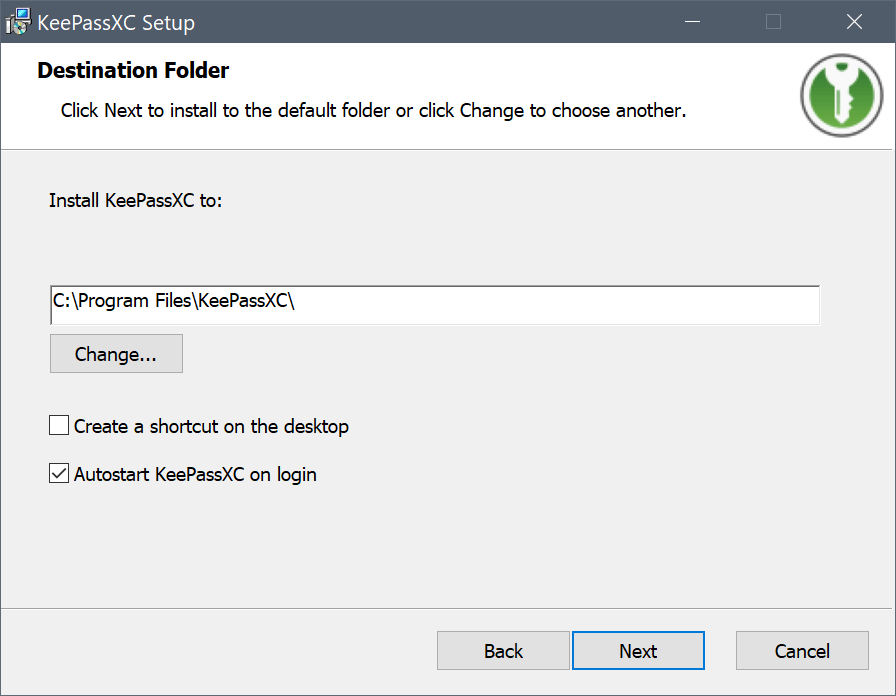896x696 pixels.
Task: Click the green KeePassXC key logo
Action: (x=841, y=96)
